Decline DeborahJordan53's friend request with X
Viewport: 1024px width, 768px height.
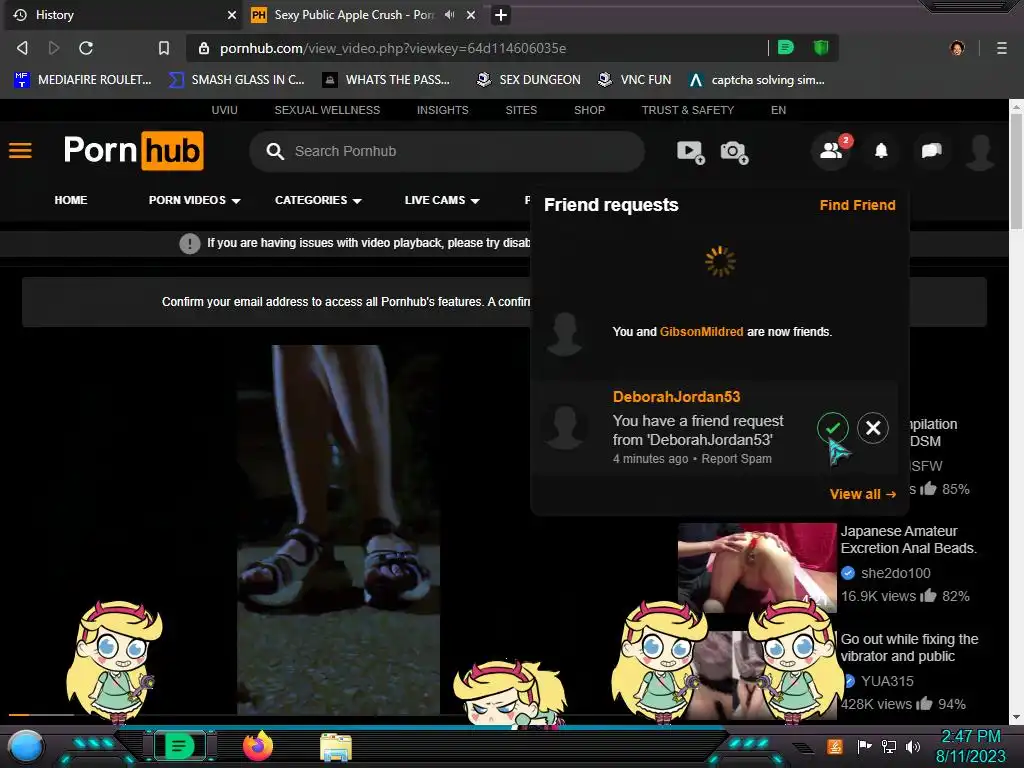click(873, 428)
